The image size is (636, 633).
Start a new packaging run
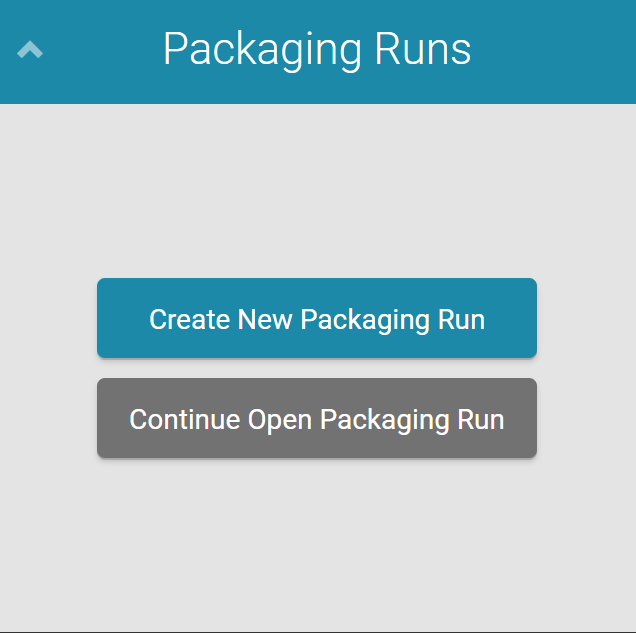pos(317,318)
